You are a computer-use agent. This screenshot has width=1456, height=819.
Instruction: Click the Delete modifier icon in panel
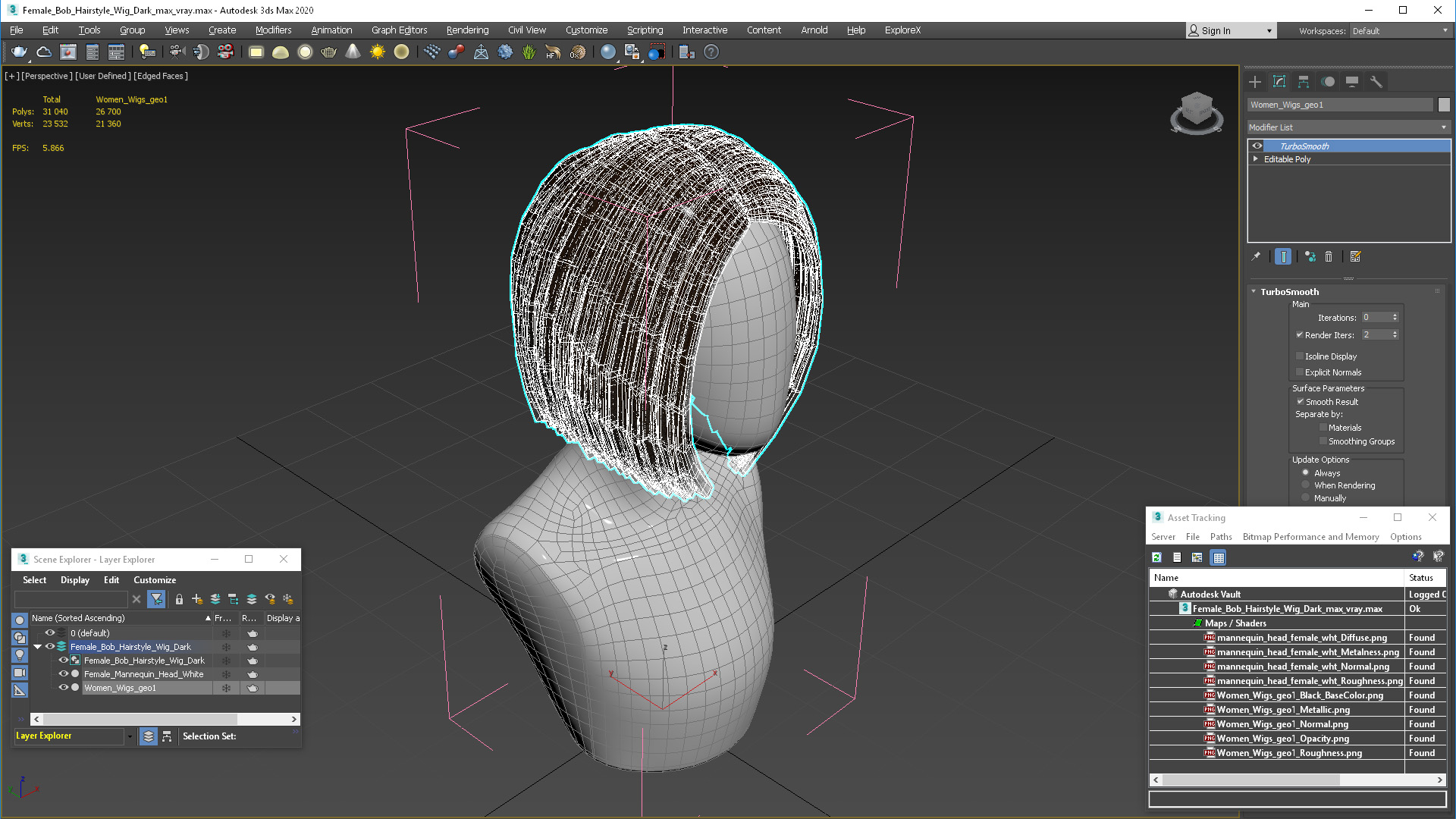pyautogui.click(x=1328, y=257)
